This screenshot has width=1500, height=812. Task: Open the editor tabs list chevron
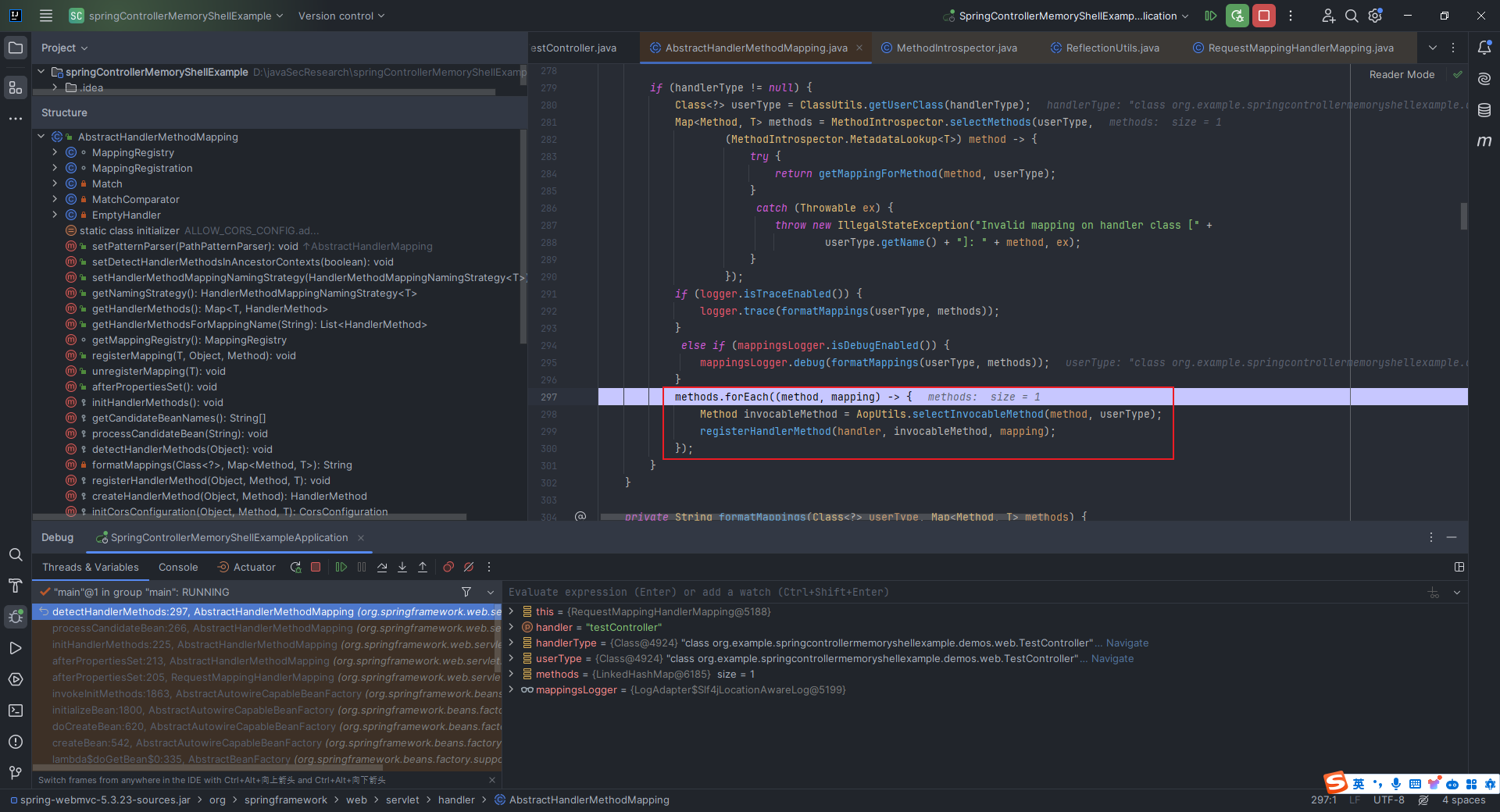pos(1433,48)
